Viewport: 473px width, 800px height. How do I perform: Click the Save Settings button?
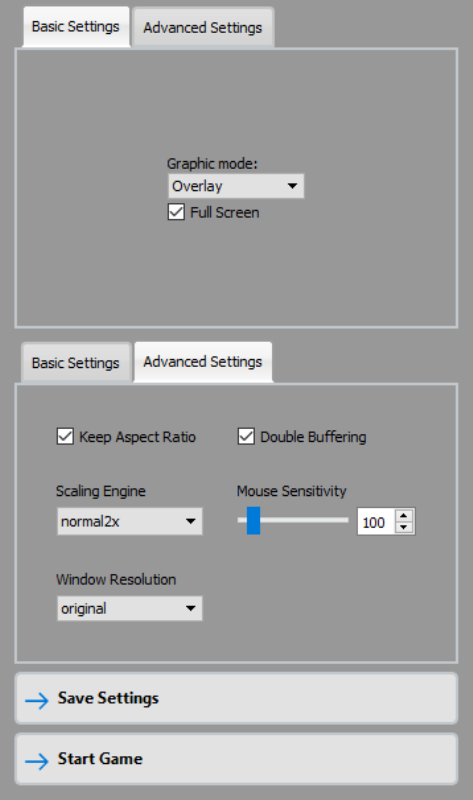pyautogui.click(x=236, y=698)
